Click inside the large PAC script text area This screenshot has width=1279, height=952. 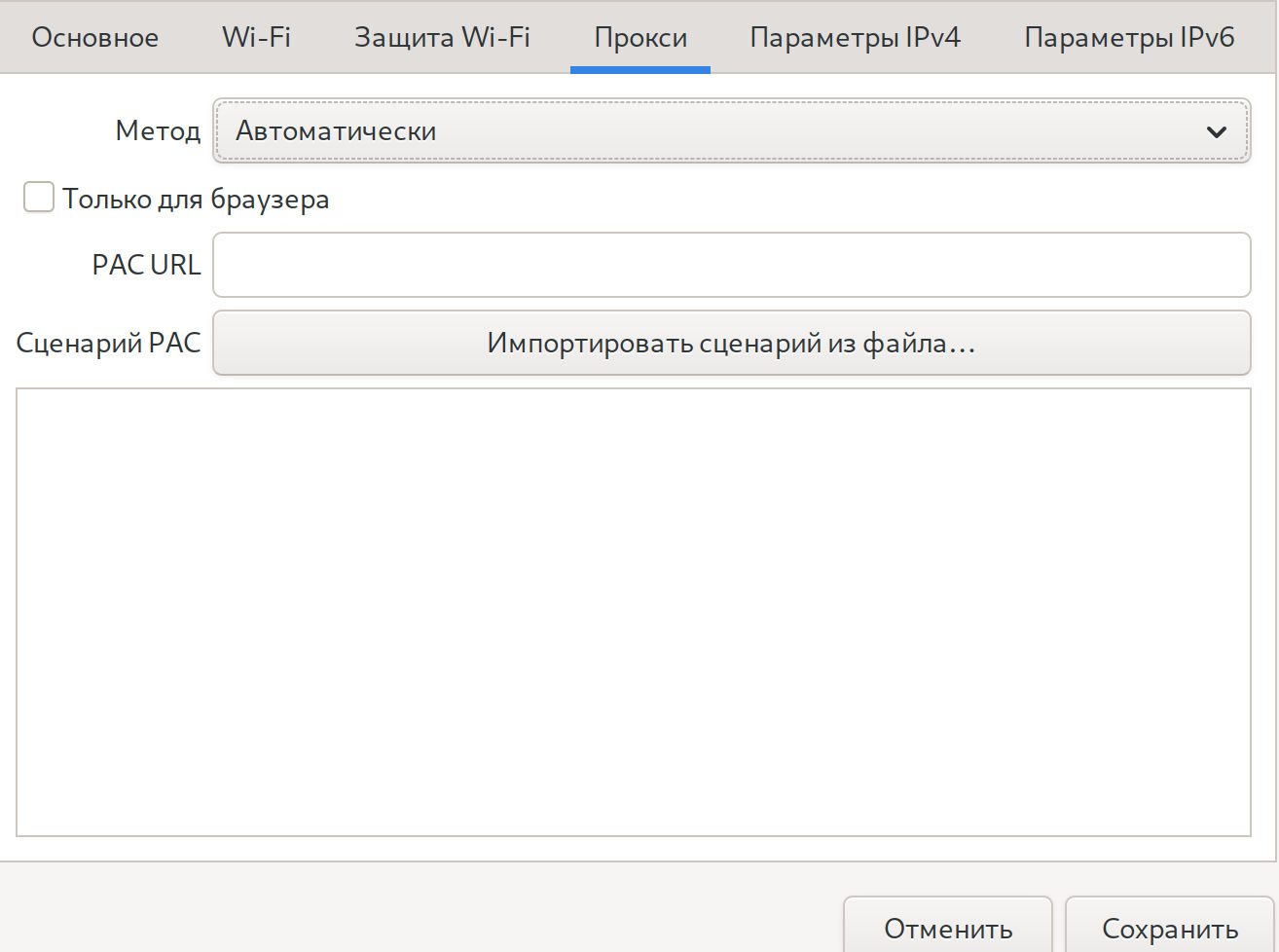(633, 611)
